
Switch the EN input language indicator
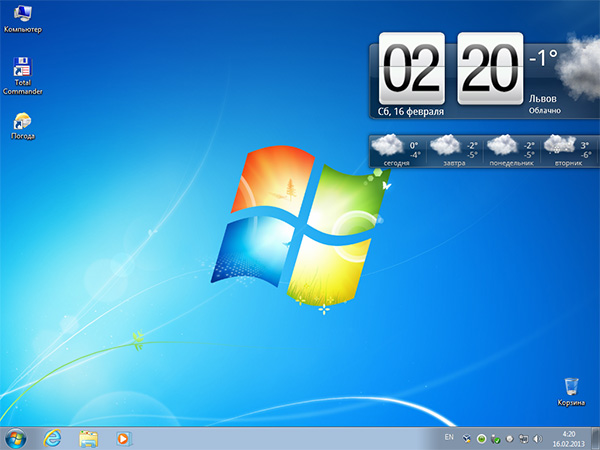click(x=448, y=438)
